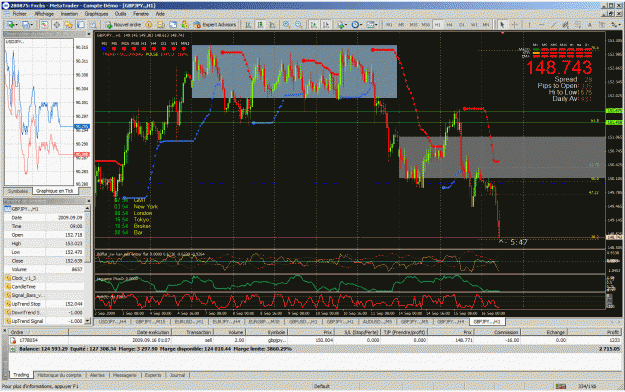Select the Fibonacci retracement tool

coord(578,25)
